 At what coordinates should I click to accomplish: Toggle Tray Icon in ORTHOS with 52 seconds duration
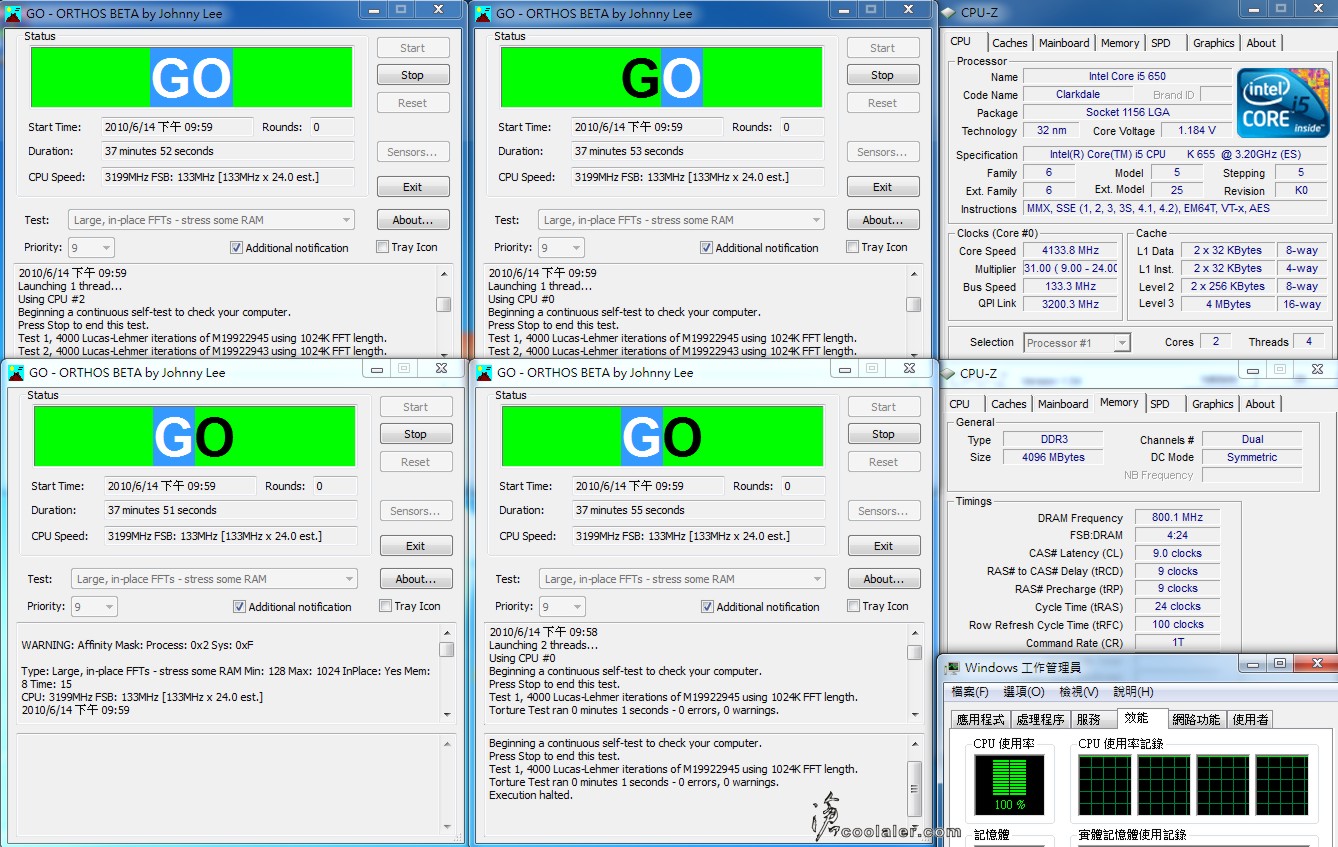[x=382, y=247]
